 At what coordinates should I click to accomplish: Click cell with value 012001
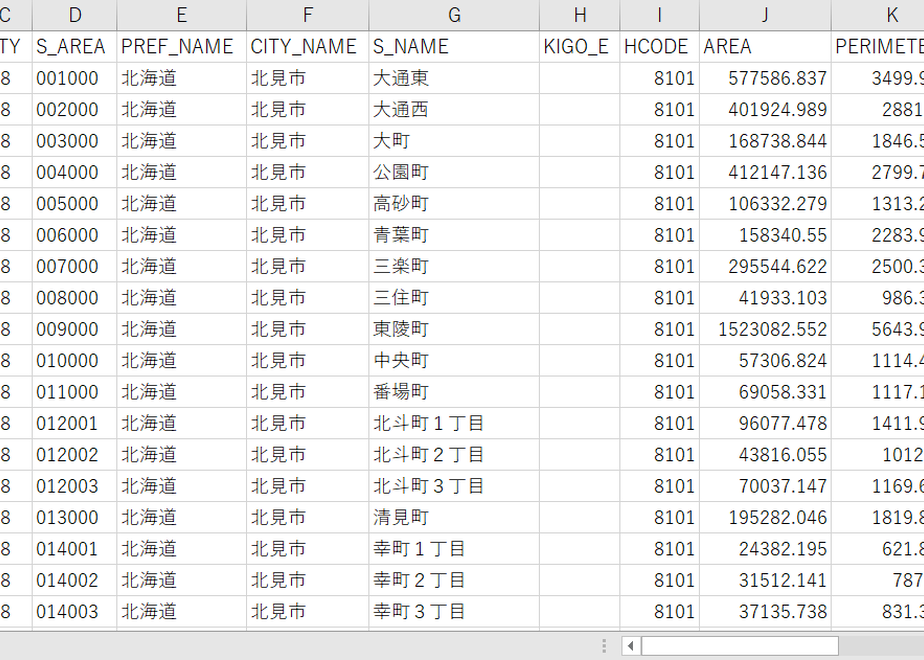[75, 423]
